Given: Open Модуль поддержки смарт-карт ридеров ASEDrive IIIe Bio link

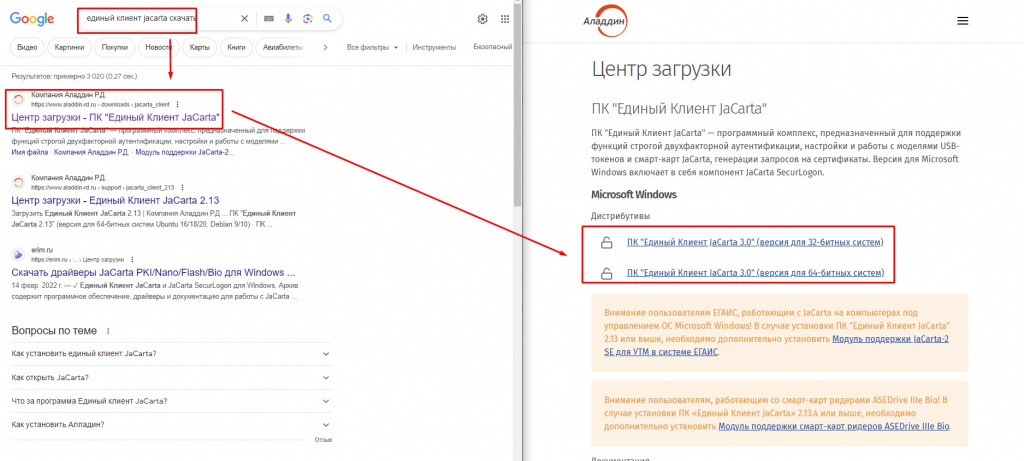Looking at the screenshot, I should point(834,426).
